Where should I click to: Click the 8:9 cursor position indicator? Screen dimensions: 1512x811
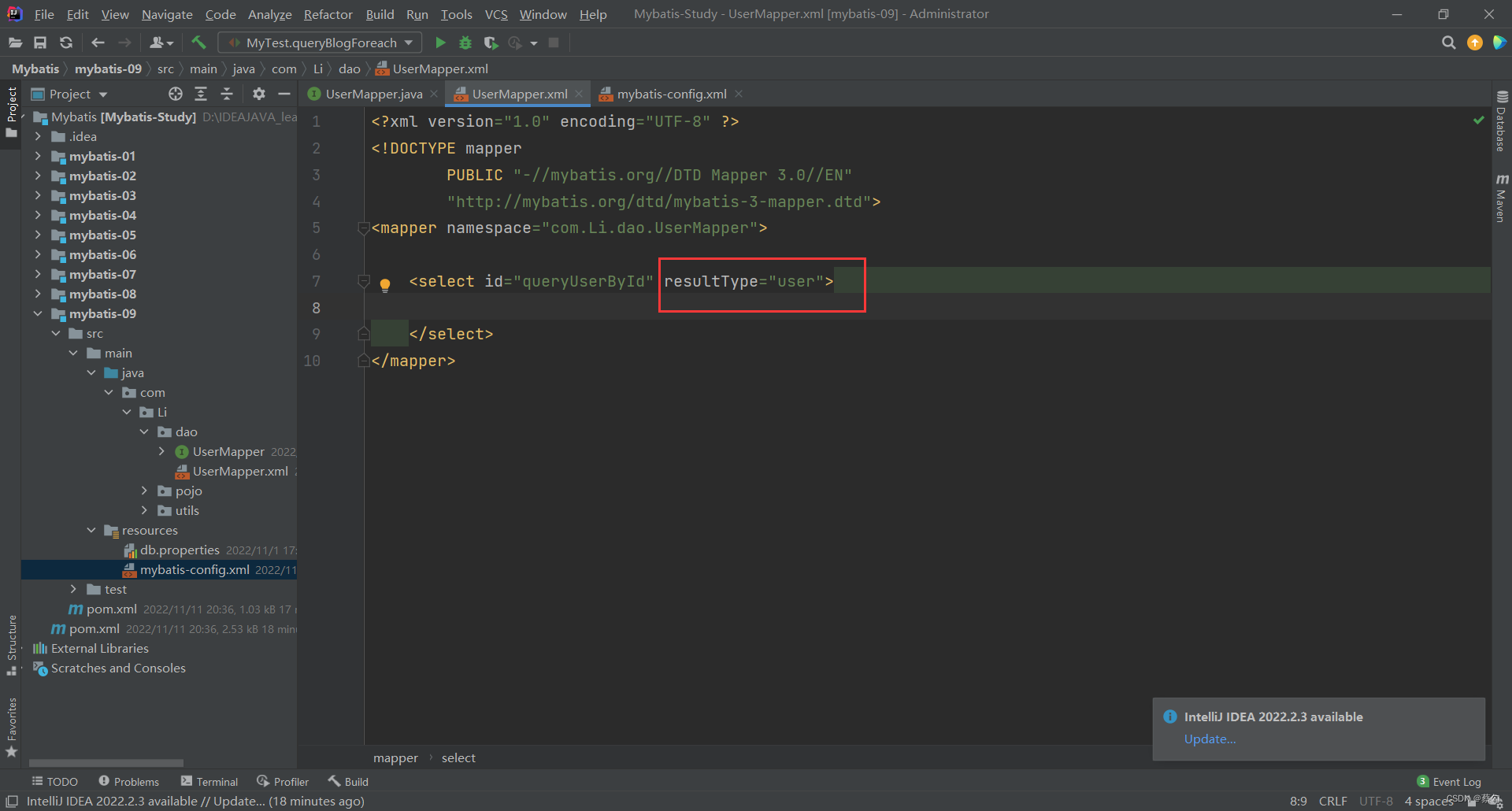click(1298, 801)
